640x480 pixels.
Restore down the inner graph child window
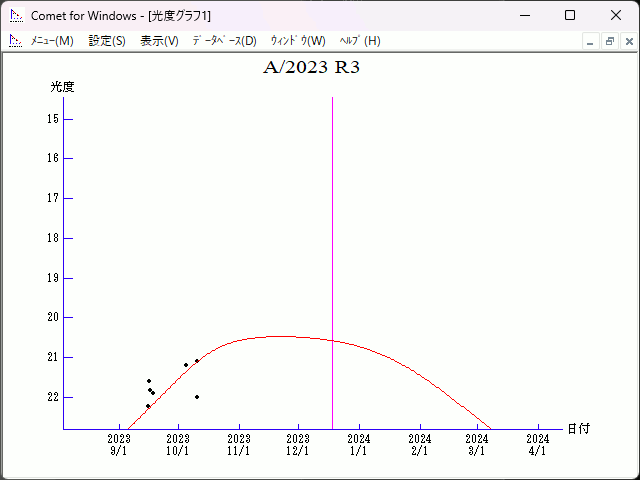(609, 41)
